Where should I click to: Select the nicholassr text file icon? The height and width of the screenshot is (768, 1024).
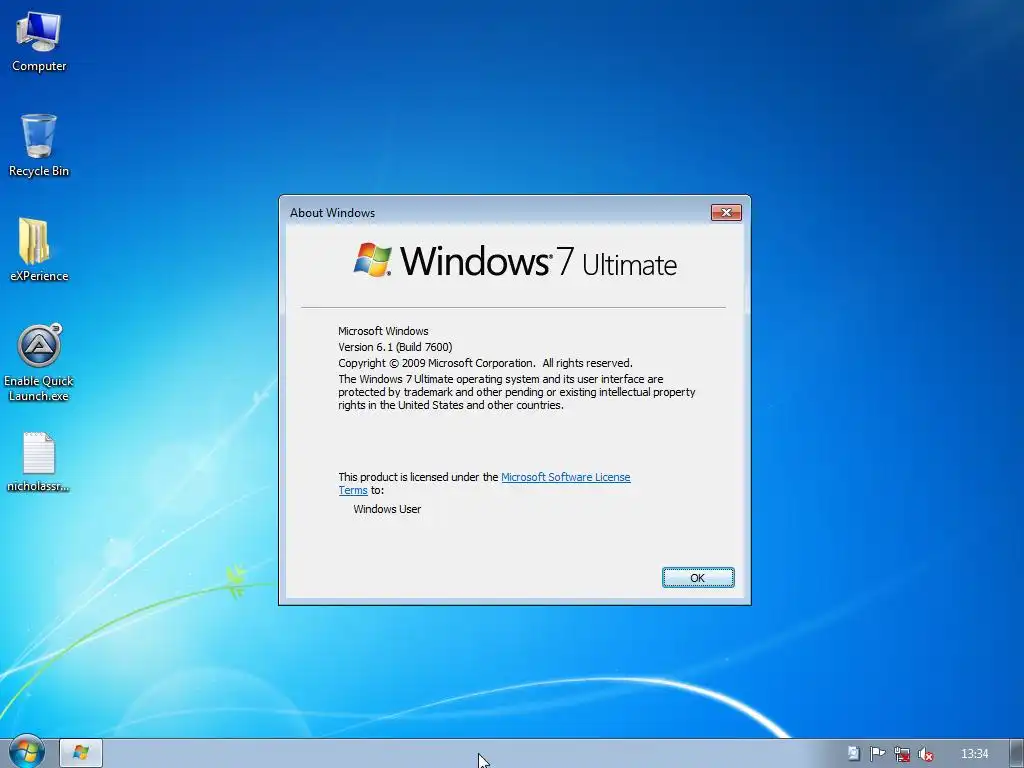39,462
